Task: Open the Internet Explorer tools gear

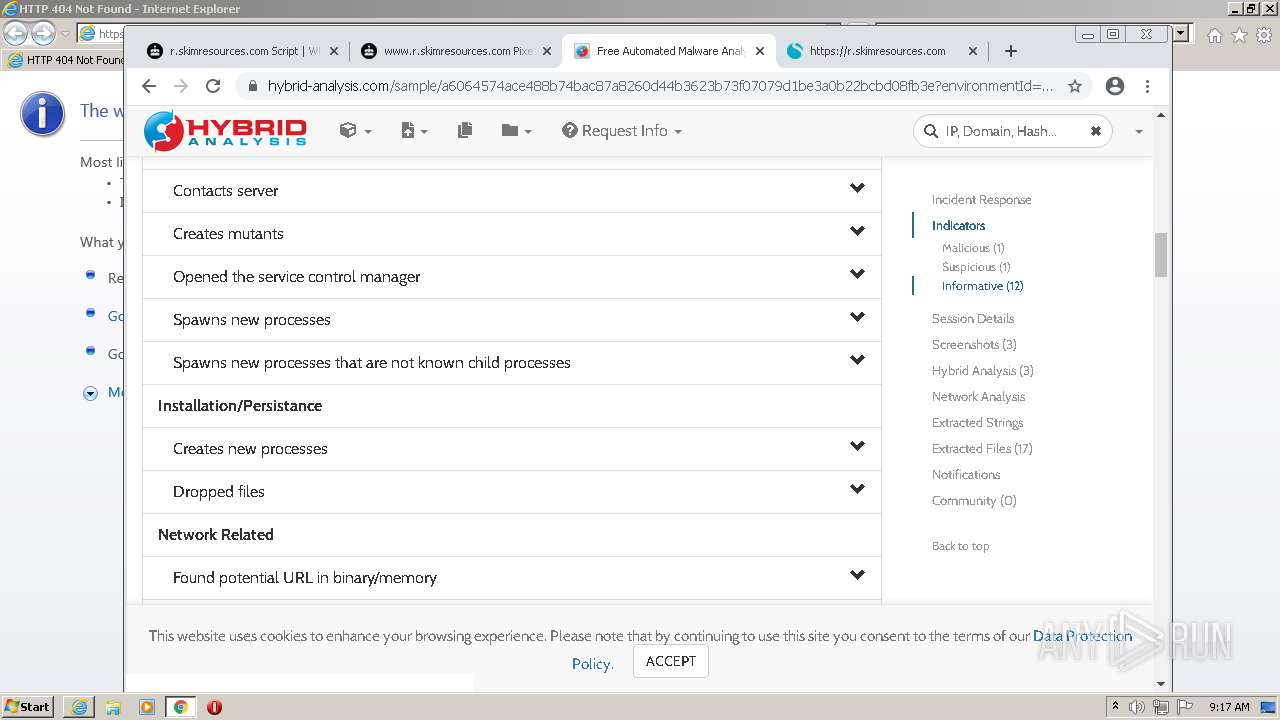Action: pos(1265,36)
